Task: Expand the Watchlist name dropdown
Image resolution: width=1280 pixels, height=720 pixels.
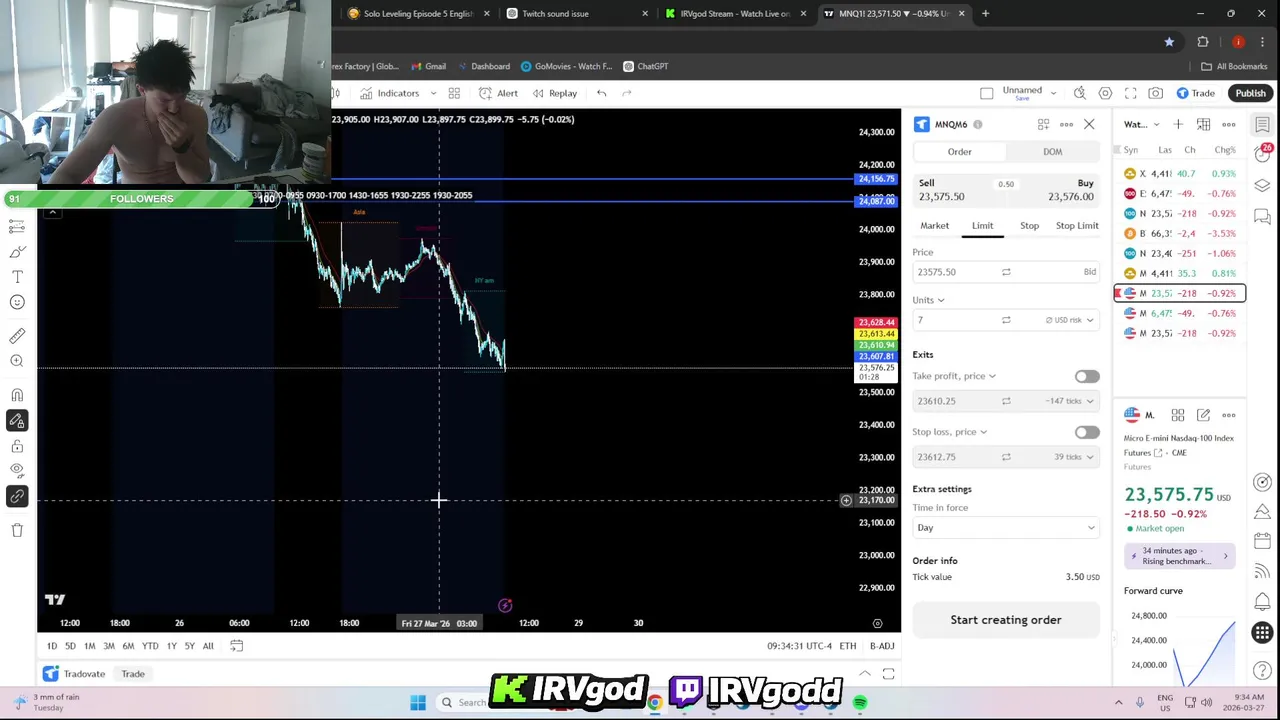Action: coord(1141,125)
